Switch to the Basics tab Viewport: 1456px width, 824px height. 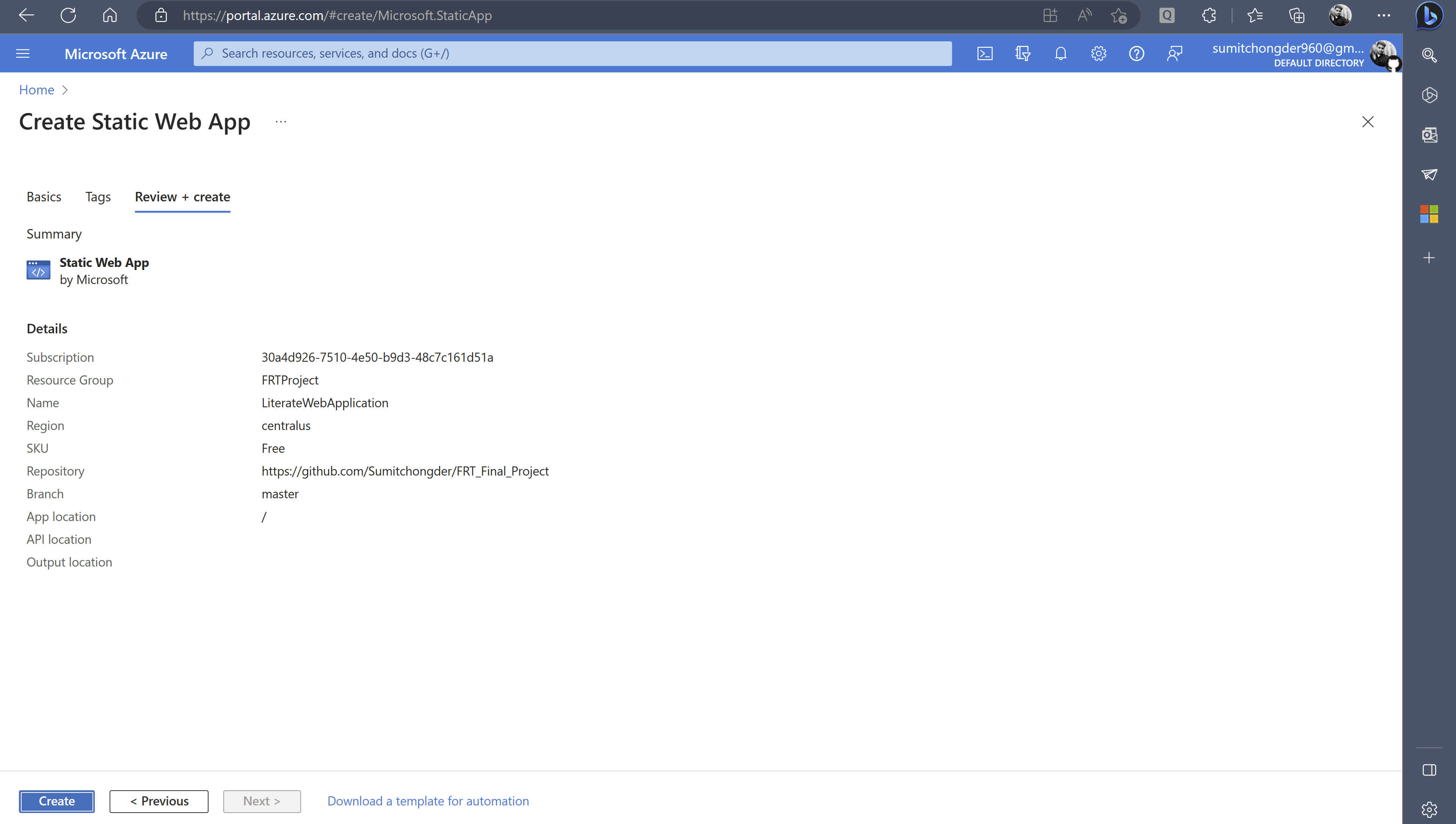pos(44,196)
